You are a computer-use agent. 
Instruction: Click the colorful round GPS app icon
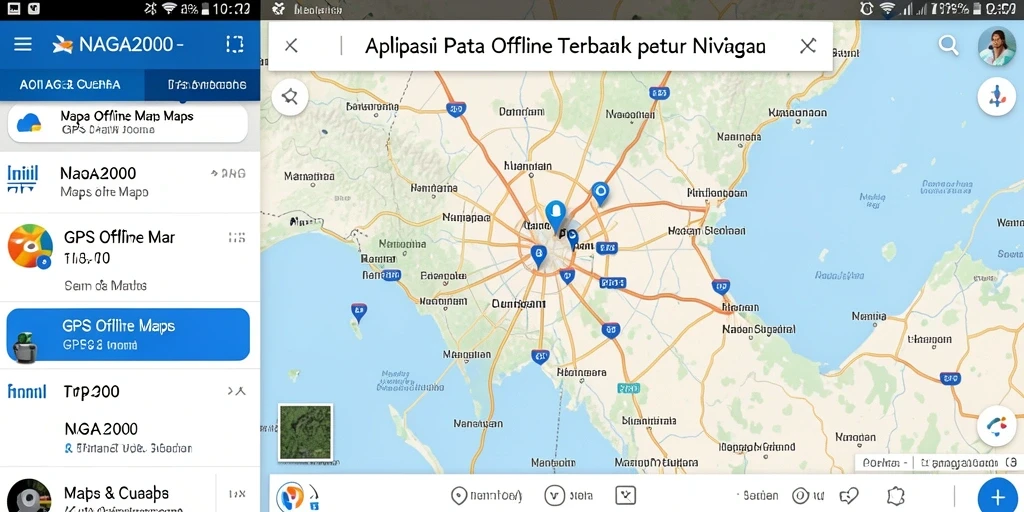tap(30, 247)
